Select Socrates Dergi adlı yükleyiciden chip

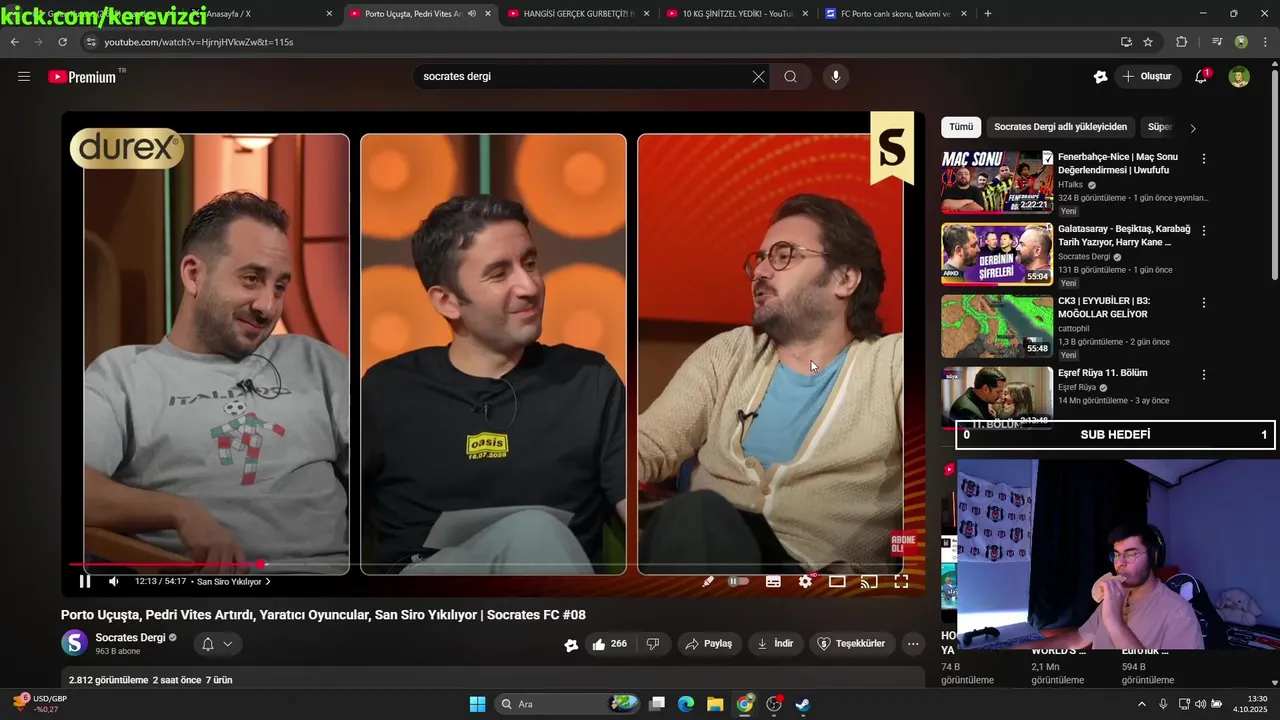1060,127
